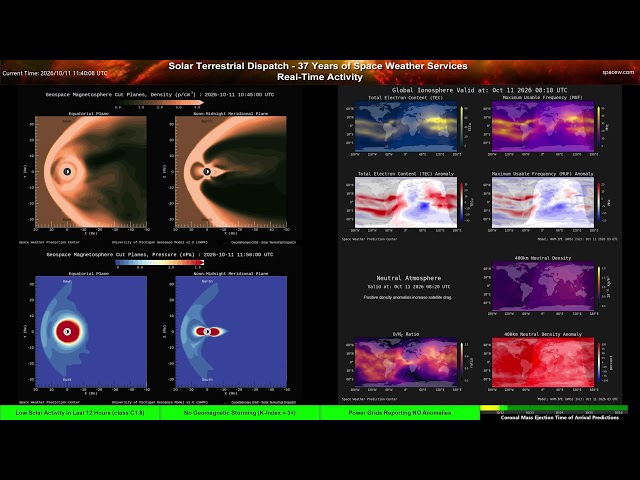Open the Maximum Usable Frequency (MUF) map
Image resolution: width=640 pixels, height=480 pixels.
[x=543, y=127]
